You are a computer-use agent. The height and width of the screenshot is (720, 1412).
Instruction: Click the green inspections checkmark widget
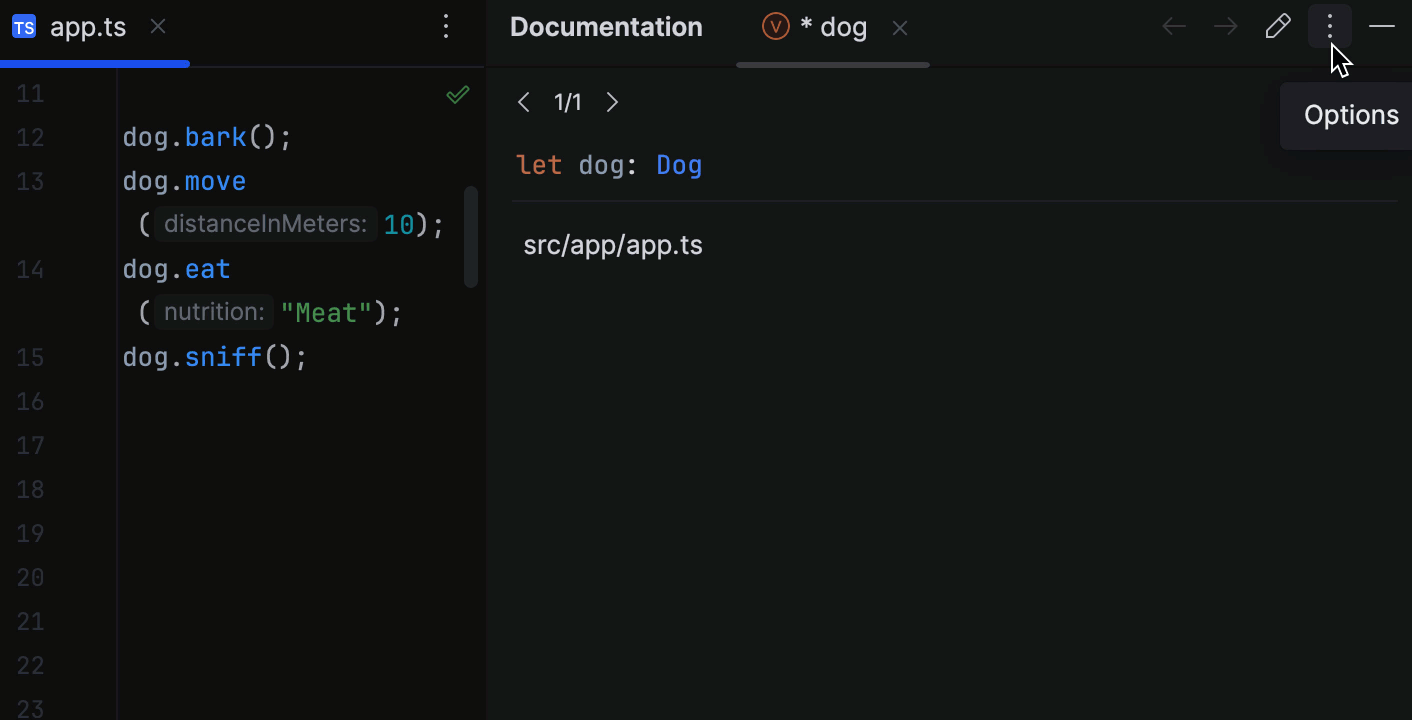457,94
